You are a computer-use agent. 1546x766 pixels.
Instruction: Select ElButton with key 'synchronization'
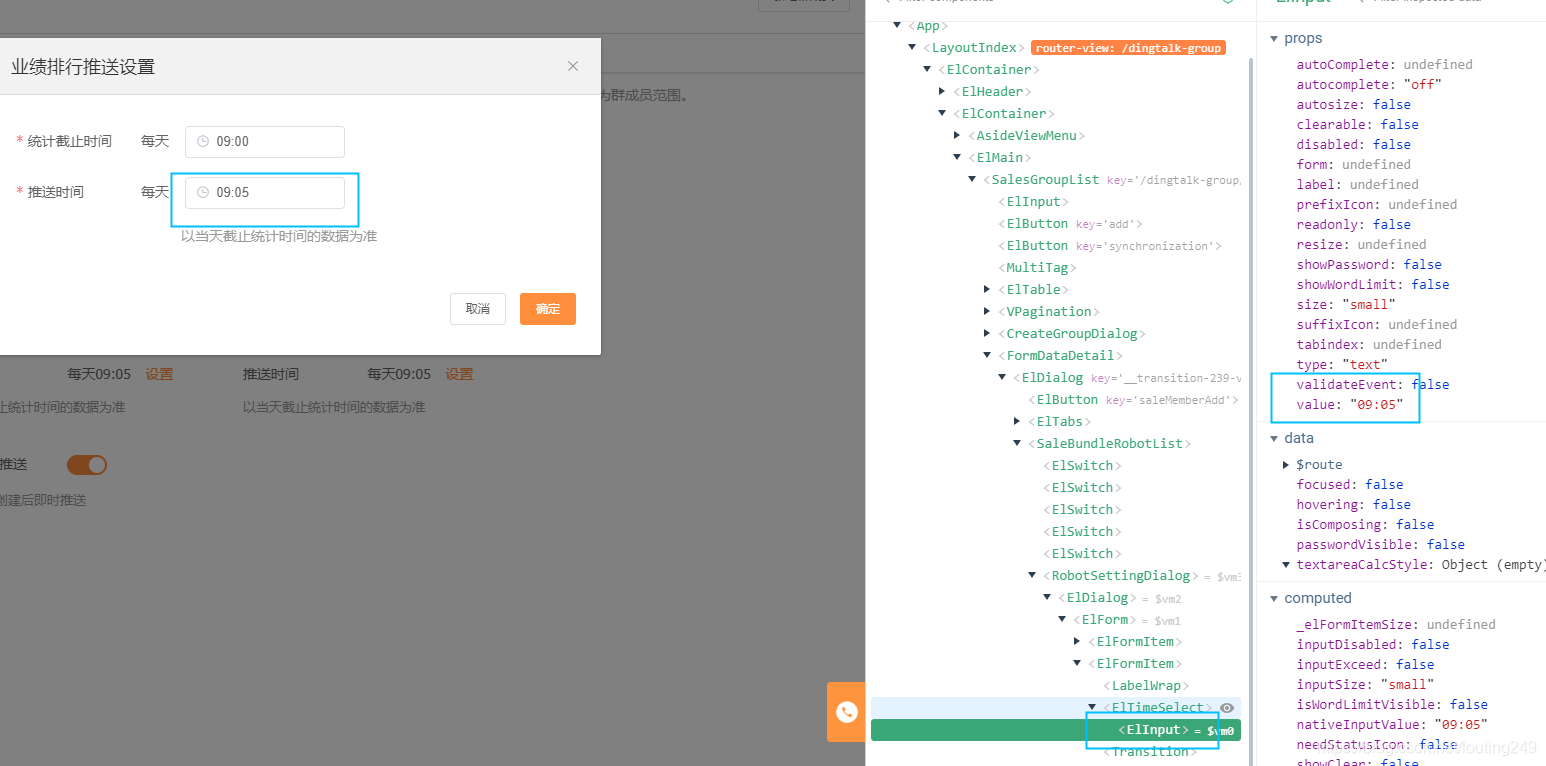[x=1109, y=246]
